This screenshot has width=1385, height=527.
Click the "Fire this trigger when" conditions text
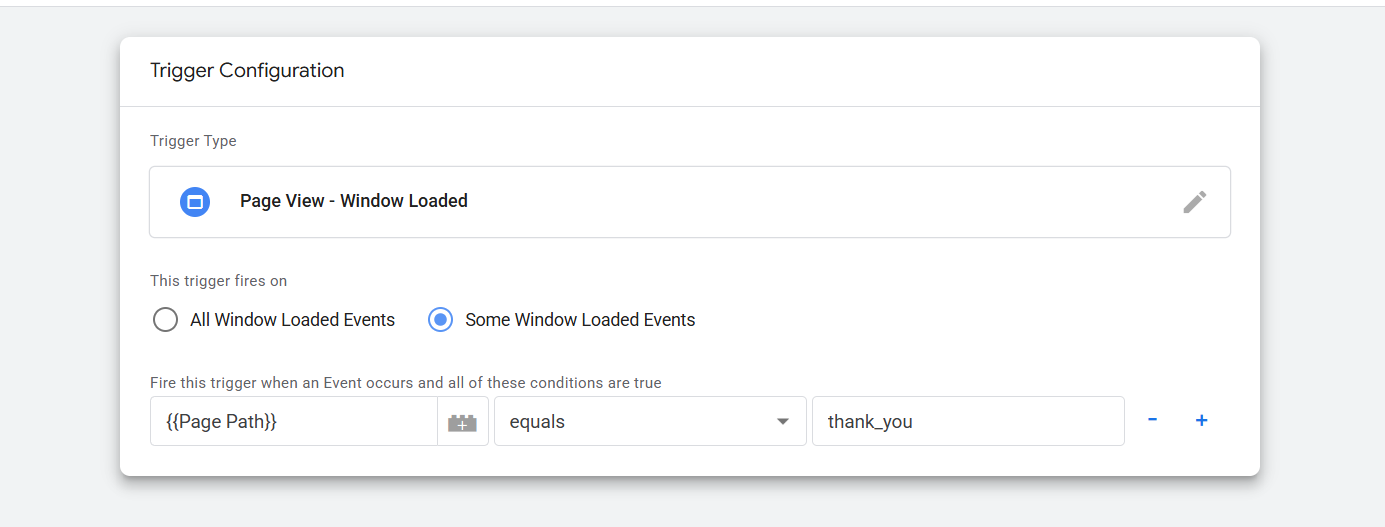[x=405, y=383]
